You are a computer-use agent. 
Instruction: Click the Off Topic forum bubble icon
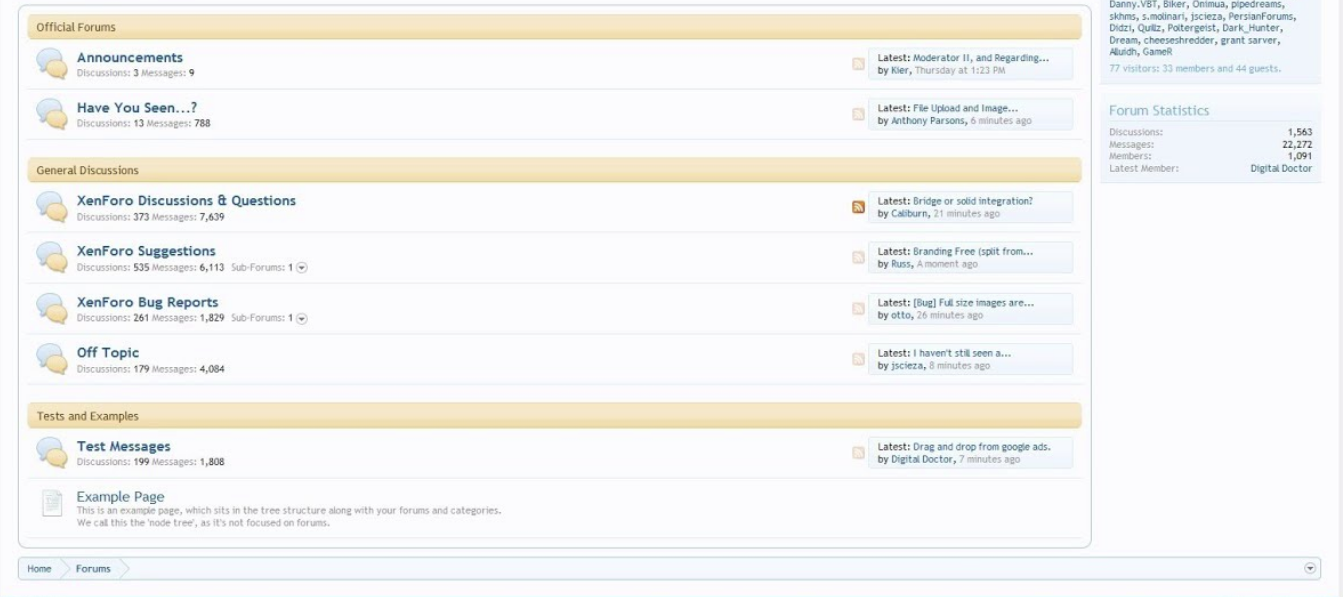(x=52, y=358)
